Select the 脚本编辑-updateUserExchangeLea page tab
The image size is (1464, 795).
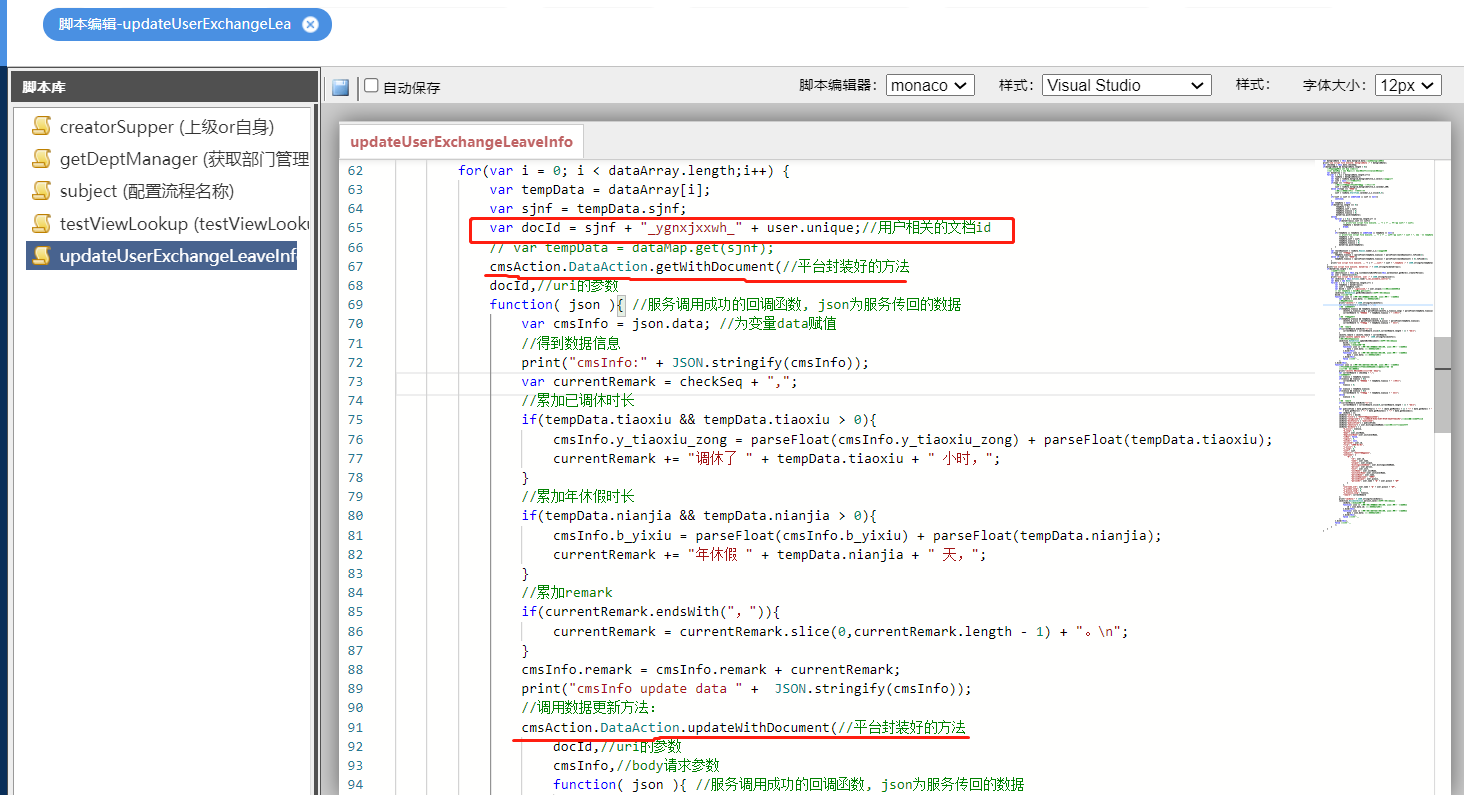tap(175, 24)
